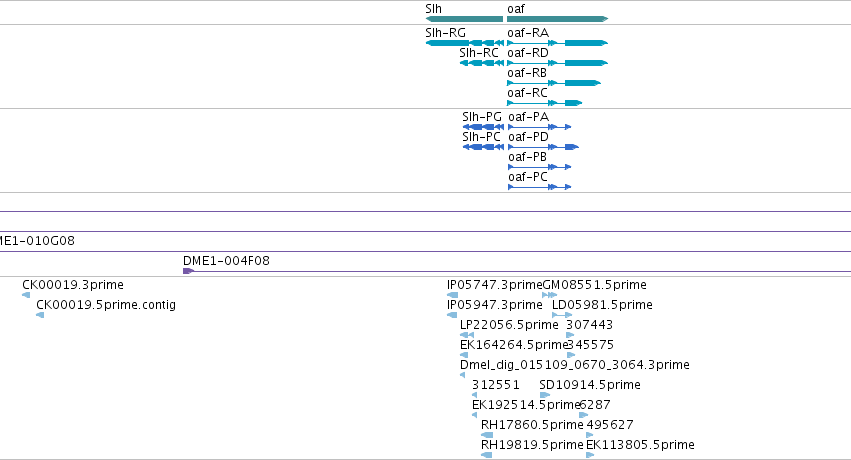Click the EK113805.5prime arrow glyph
851x460 pixels.
[590, 455]
